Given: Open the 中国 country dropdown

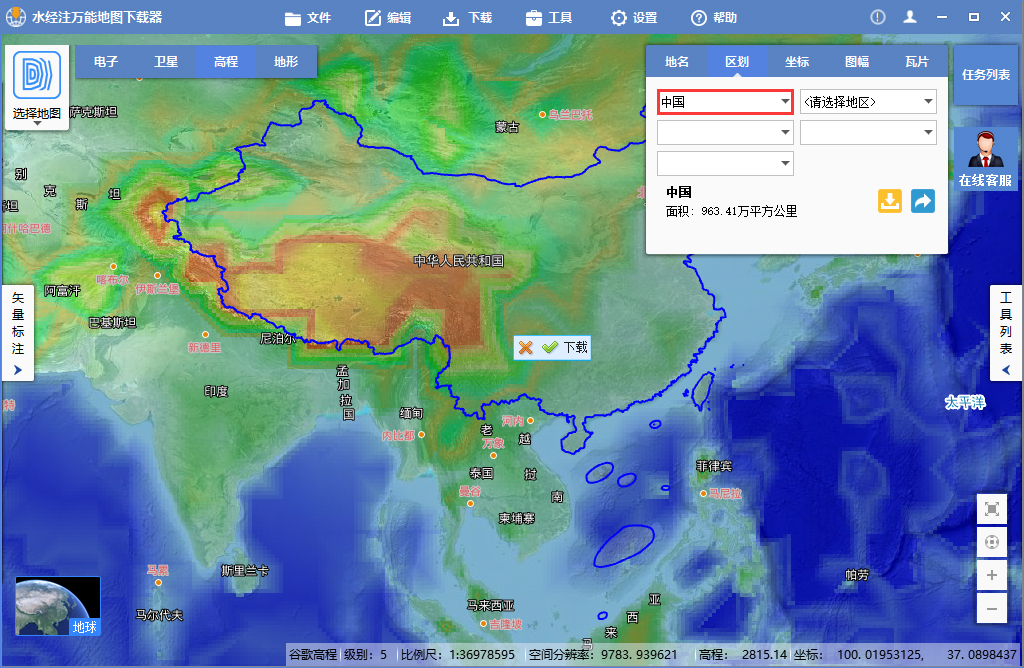Looking at the screenshot, I should click(x=724, y=100).
